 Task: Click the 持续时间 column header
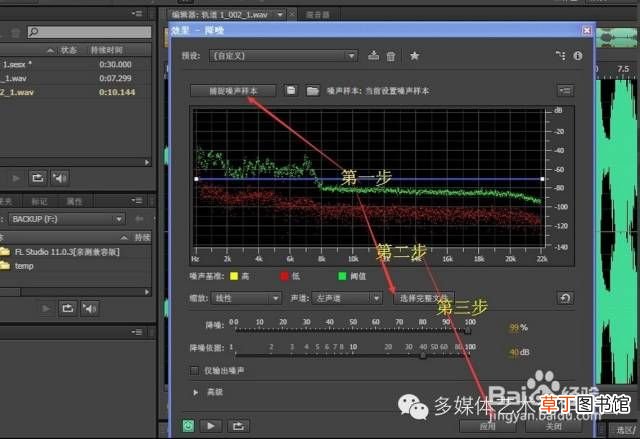(107, 50)
